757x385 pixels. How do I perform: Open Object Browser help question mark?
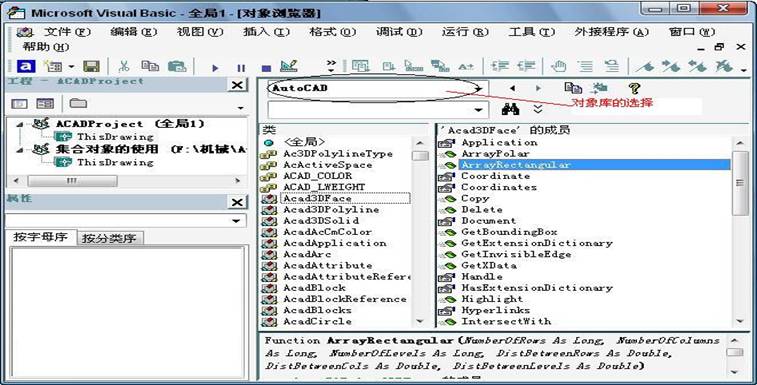pyautogui.click(x=634, y=88)
